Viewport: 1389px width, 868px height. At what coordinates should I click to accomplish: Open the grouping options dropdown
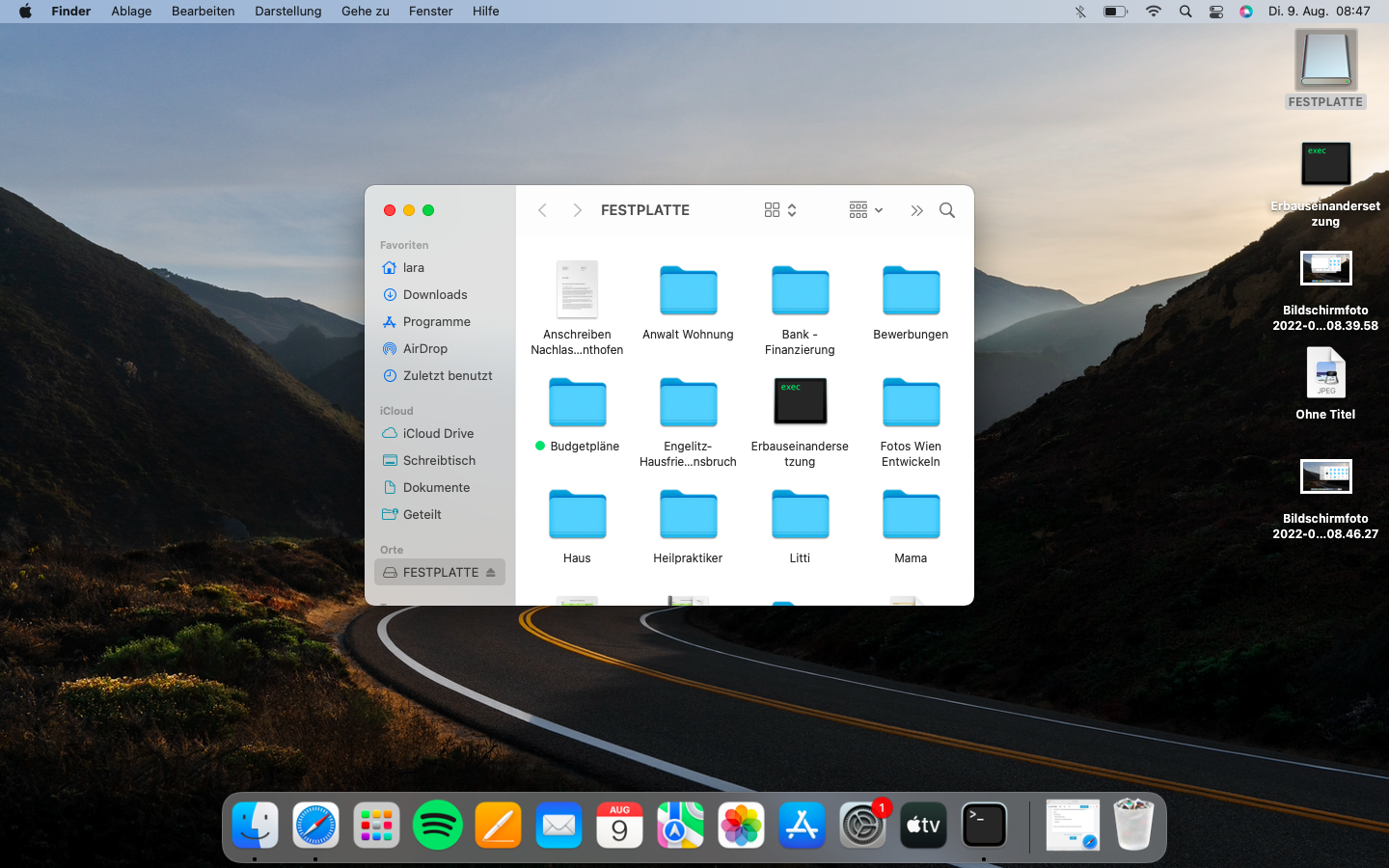click(863, 209)
